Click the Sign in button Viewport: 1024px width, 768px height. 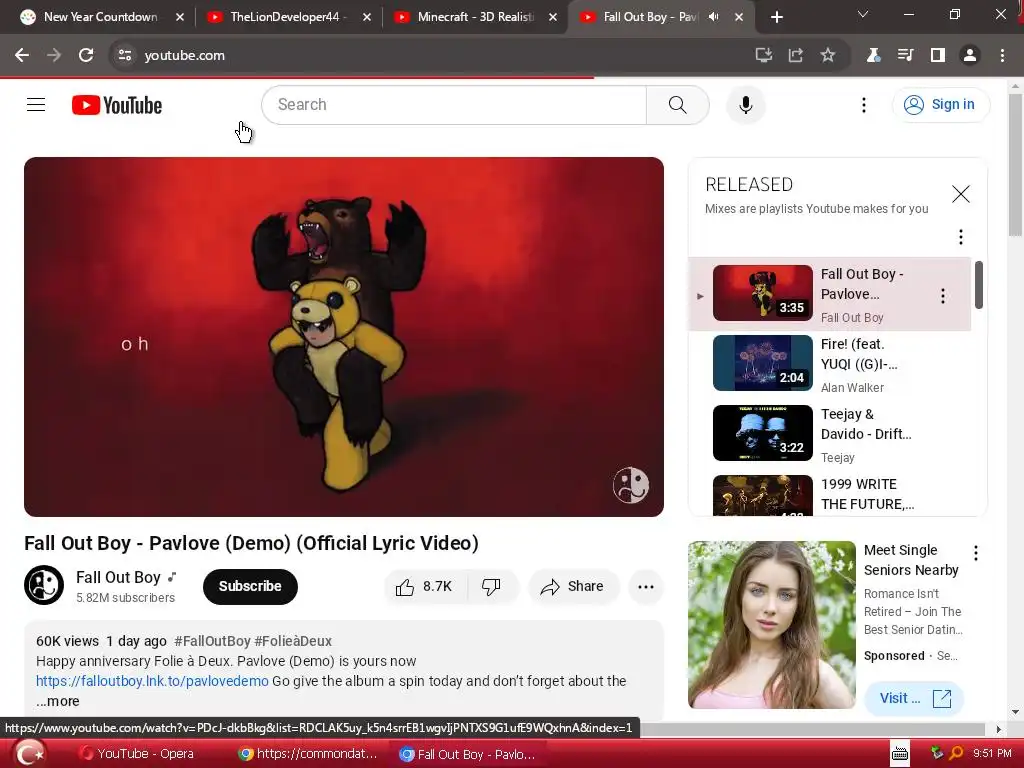click(x=940, y=104)
